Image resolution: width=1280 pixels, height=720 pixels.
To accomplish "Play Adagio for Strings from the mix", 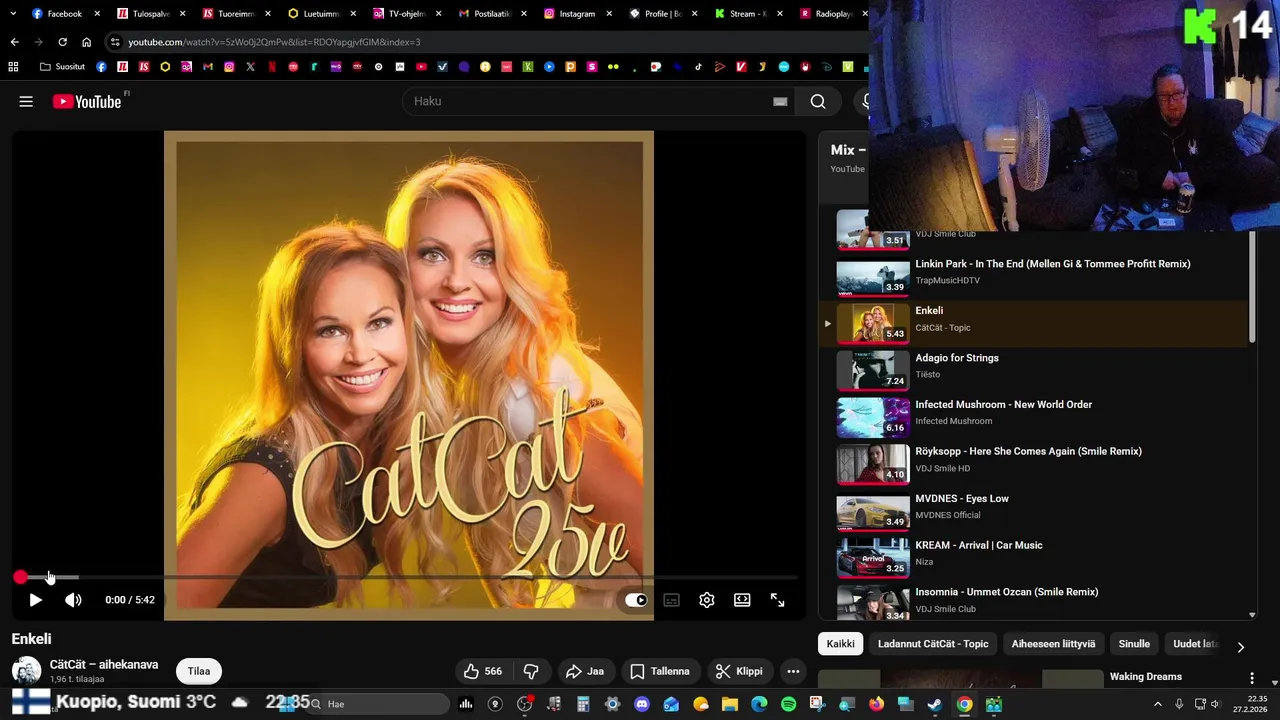I will tap(1035, 370).
